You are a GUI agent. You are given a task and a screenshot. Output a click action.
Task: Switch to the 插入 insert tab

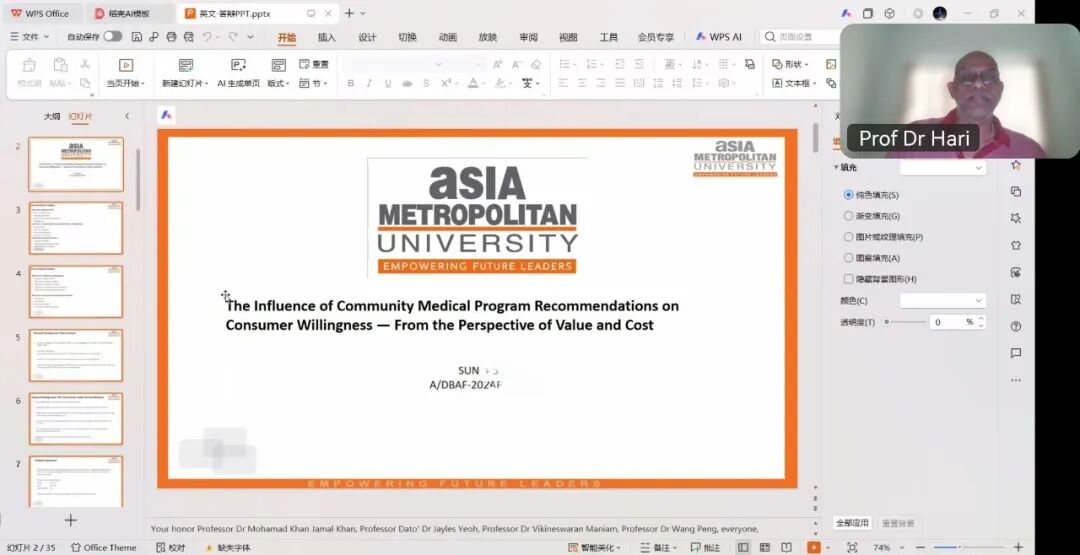tap(326, 37)
